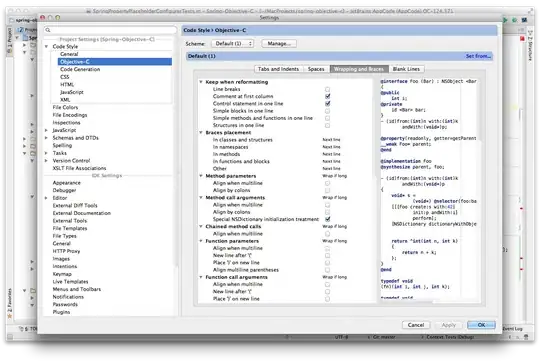Viewport: 540px width, 364px height.
Task: Select Next line option for In methods
Action: 331,154
